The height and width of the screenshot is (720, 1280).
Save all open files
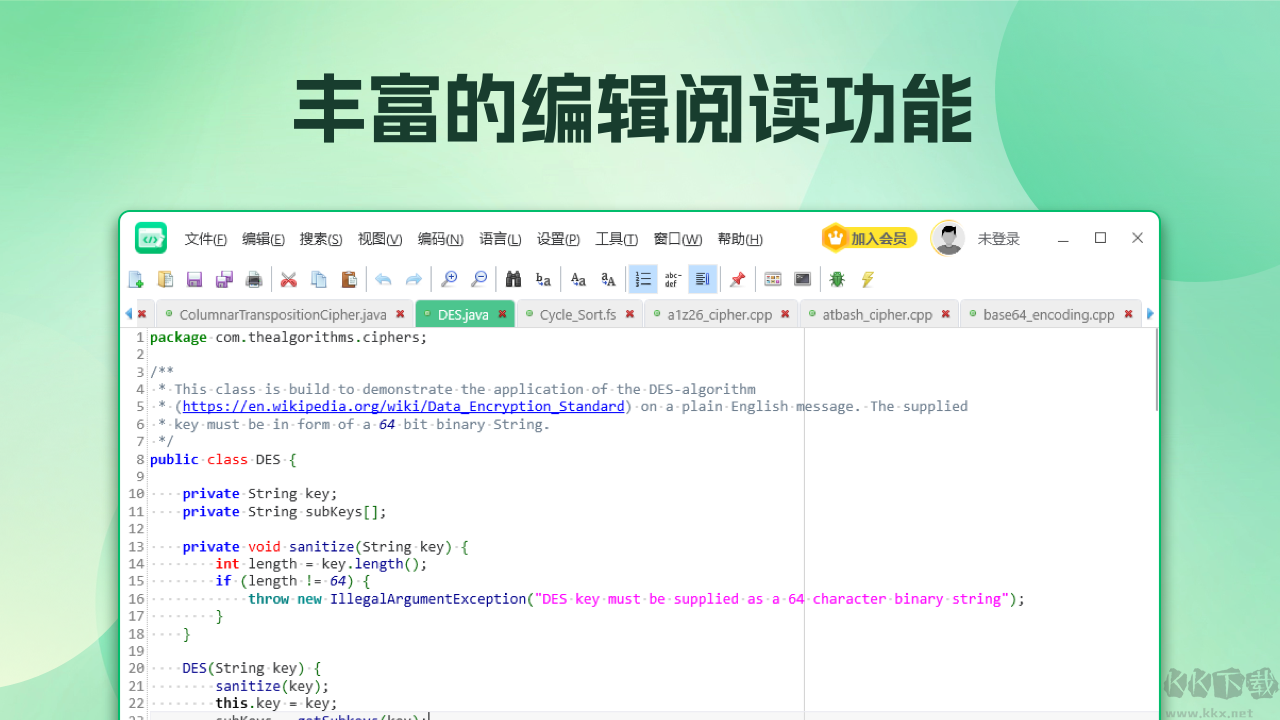[x=224, y=279]
